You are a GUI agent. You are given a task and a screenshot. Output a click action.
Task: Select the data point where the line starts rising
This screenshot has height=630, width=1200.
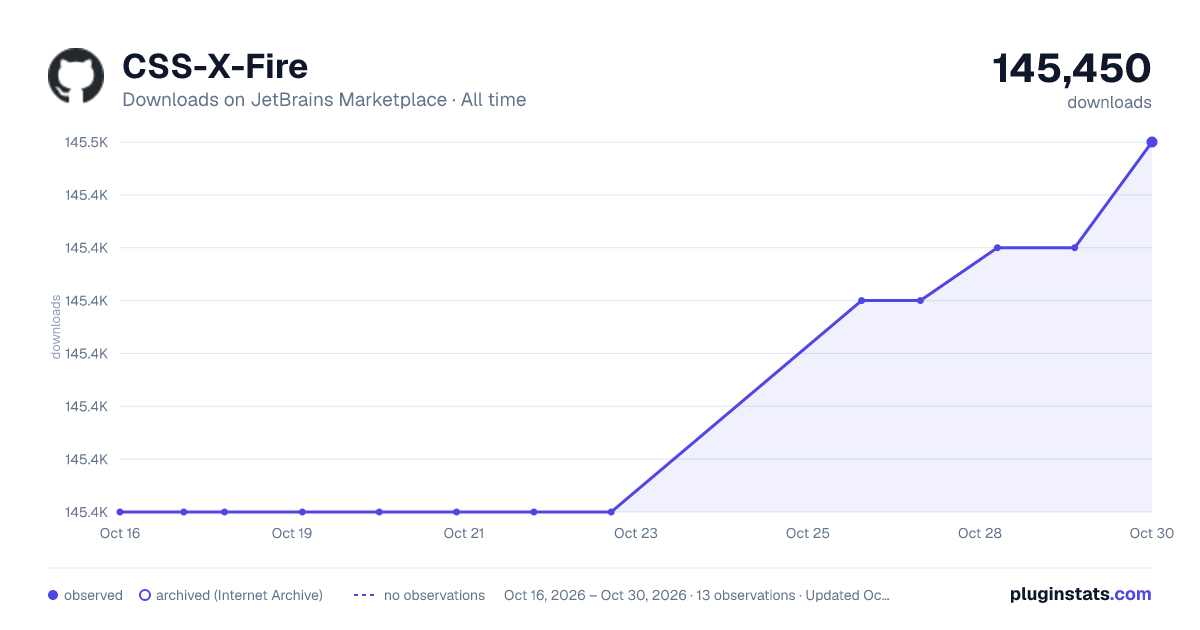(611, 512)
